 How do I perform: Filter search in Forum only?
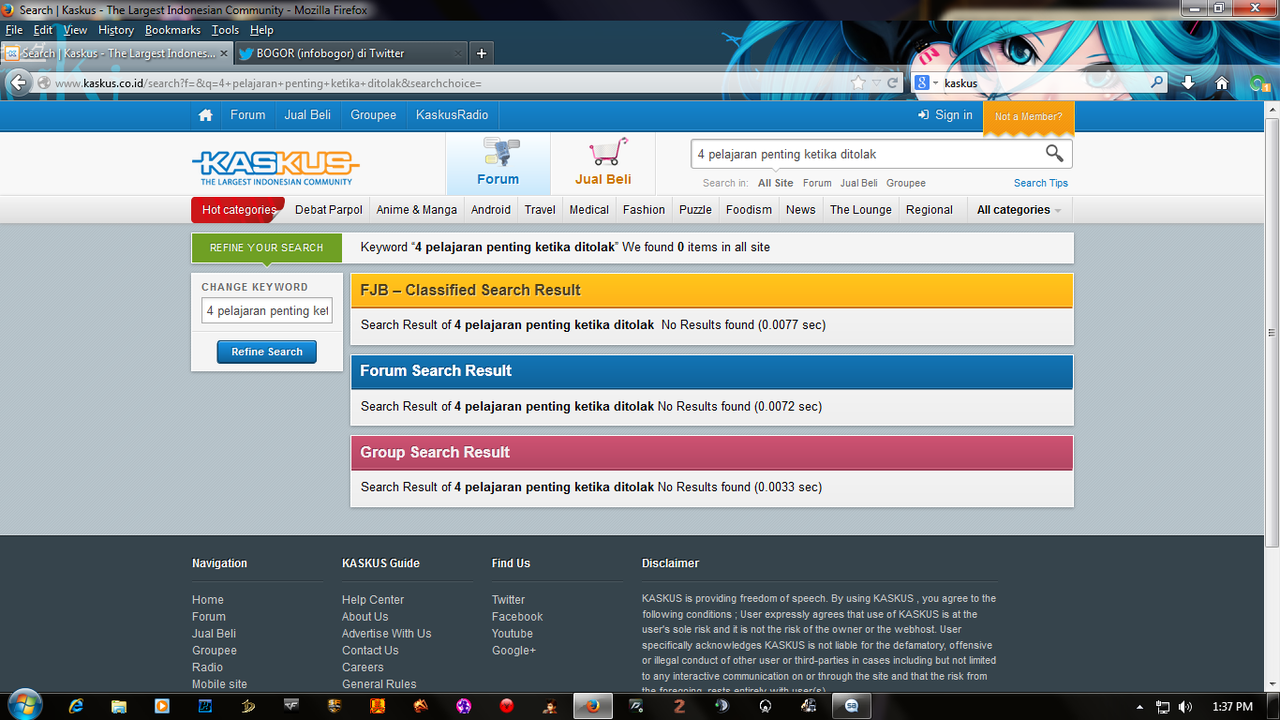(817, 183)
